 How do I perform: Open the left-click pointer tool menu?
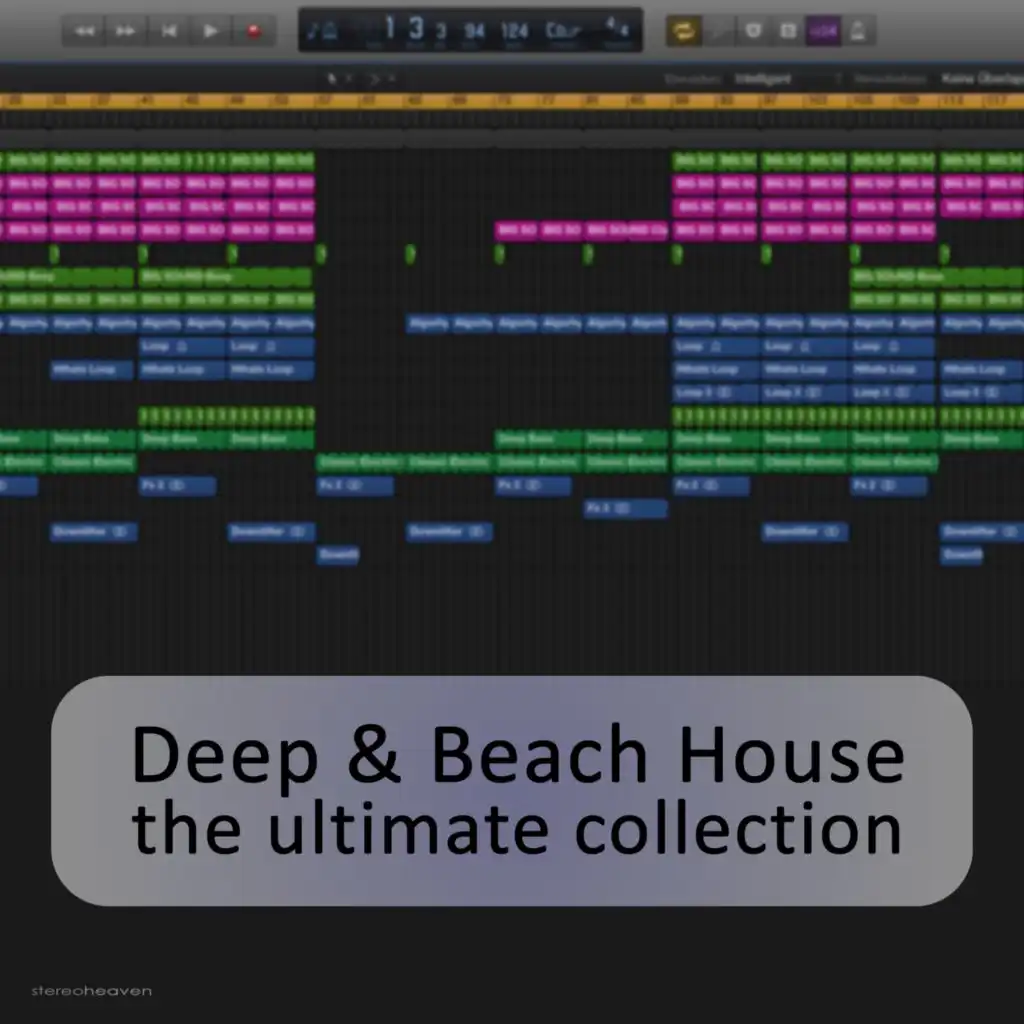click(x=335, y=77)
